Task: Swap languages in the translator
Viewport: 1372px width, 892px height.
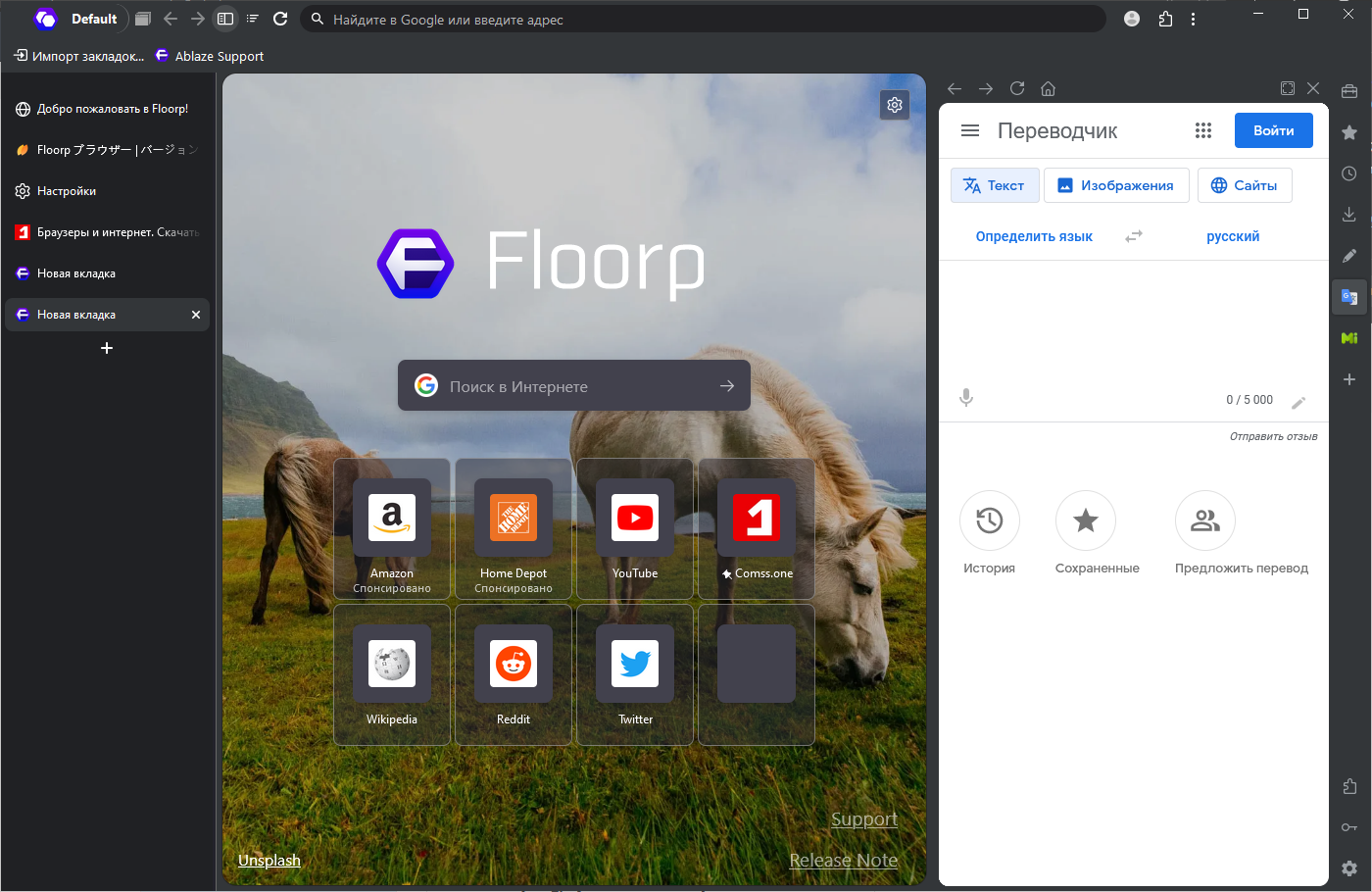Action: (x=1134, y=236)
